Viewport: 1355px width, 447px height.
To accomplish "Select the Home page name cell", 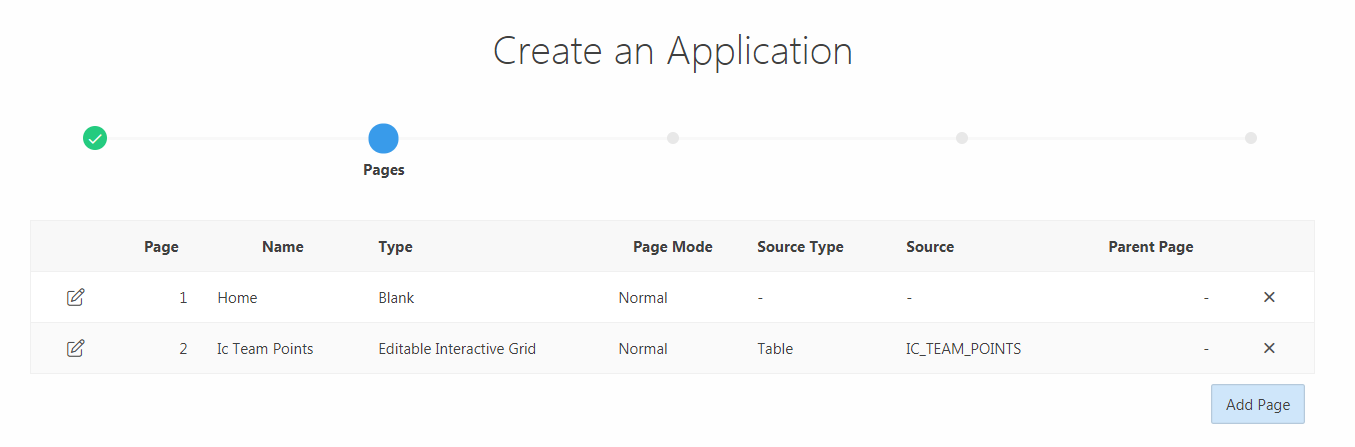I will click(x=237, y=297).
